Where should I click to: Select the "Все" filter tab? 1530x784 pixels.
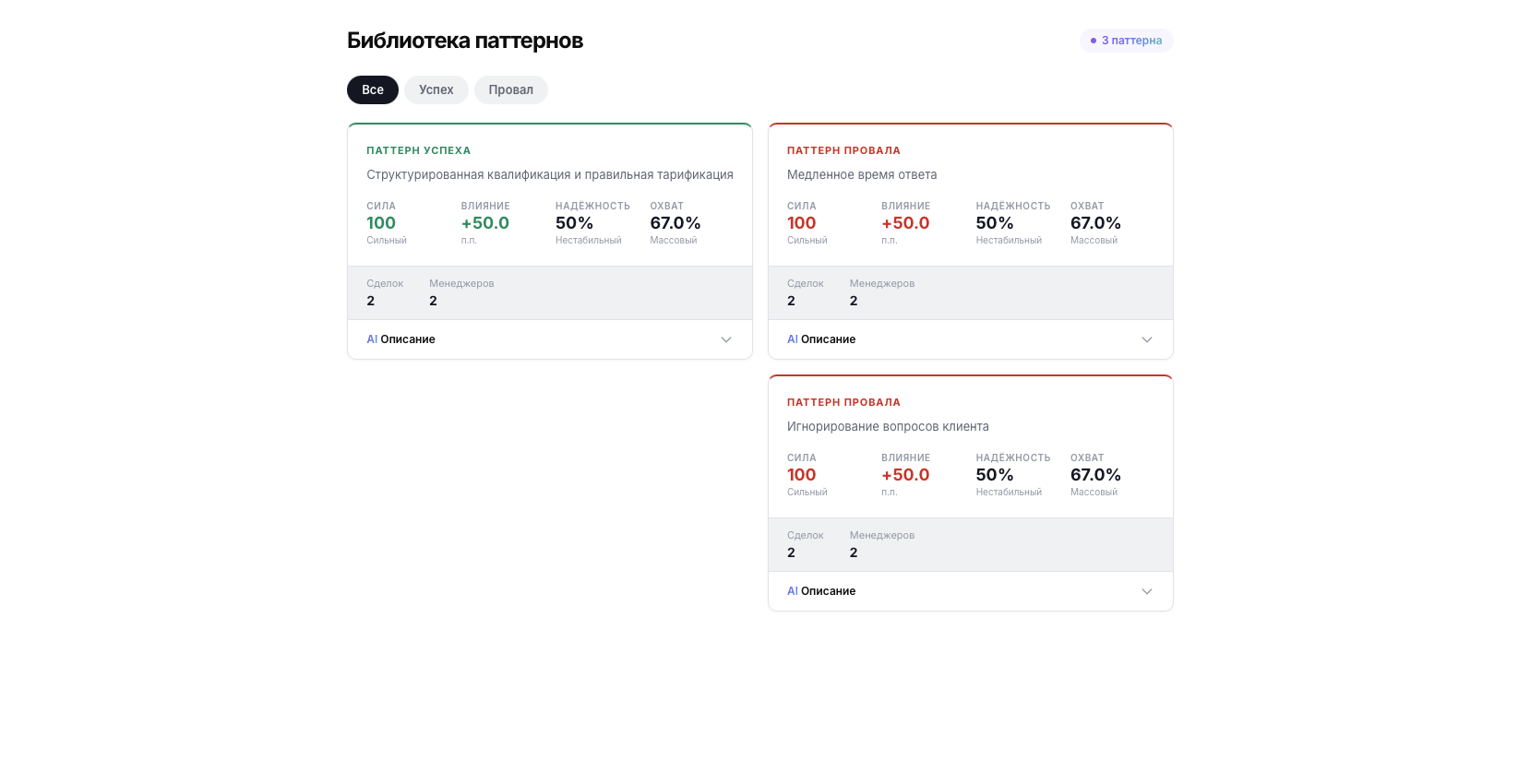[x=372, y=89]
